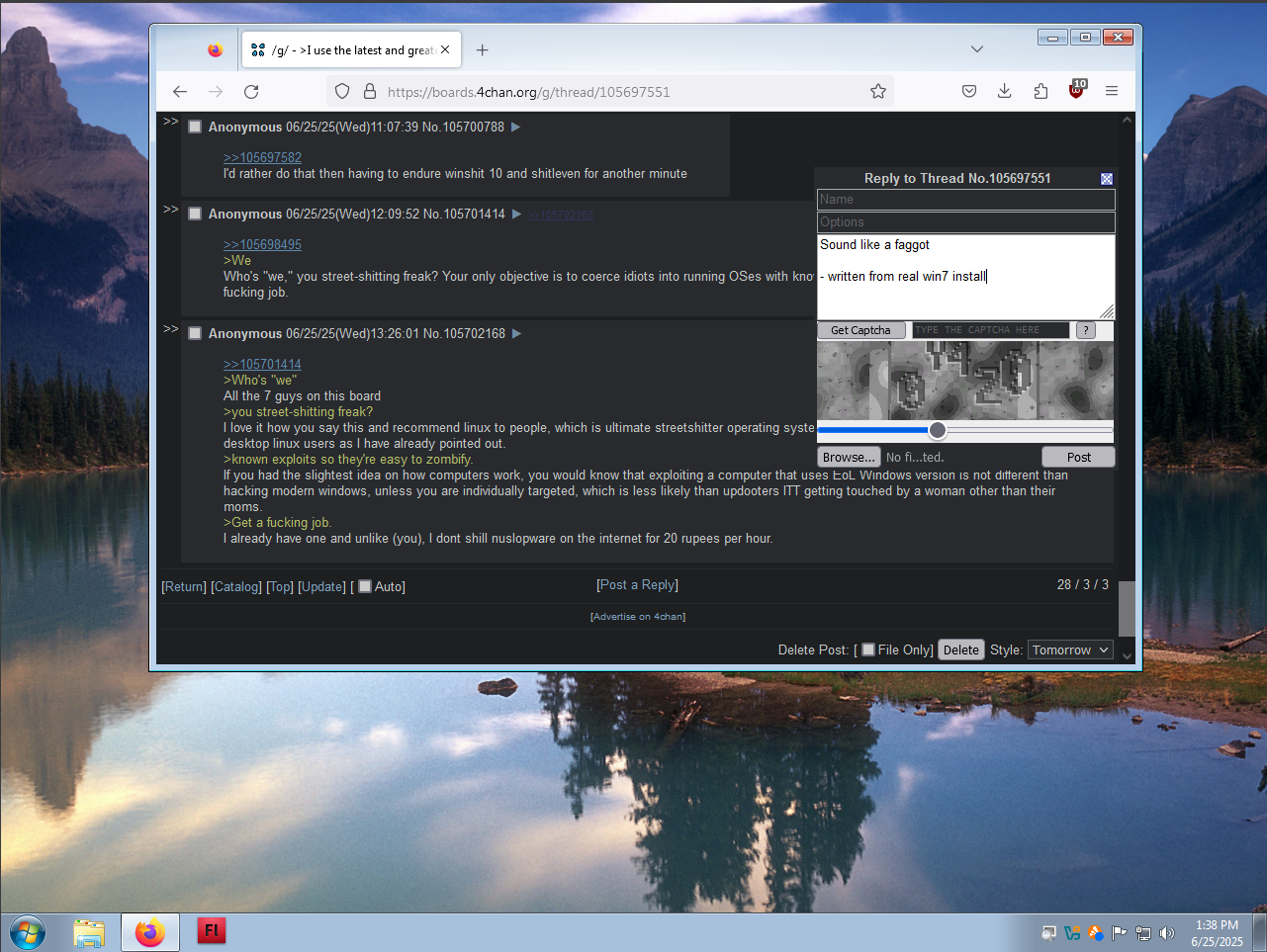Screen dimensions: 1267x952
Task: Click Browse... to attach a file
Action: tap(849, 457)
